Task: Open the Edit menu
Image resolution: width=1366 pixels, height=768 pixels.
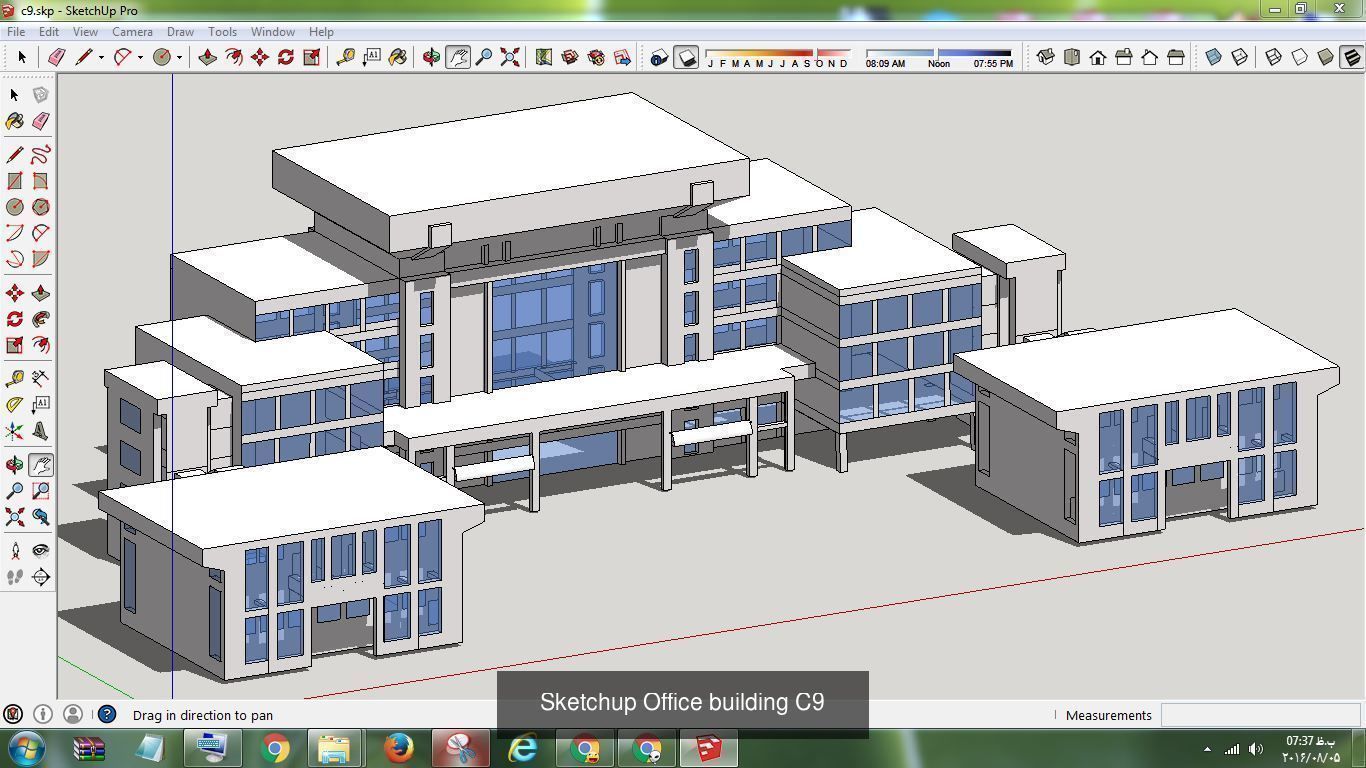Action: 49,32
